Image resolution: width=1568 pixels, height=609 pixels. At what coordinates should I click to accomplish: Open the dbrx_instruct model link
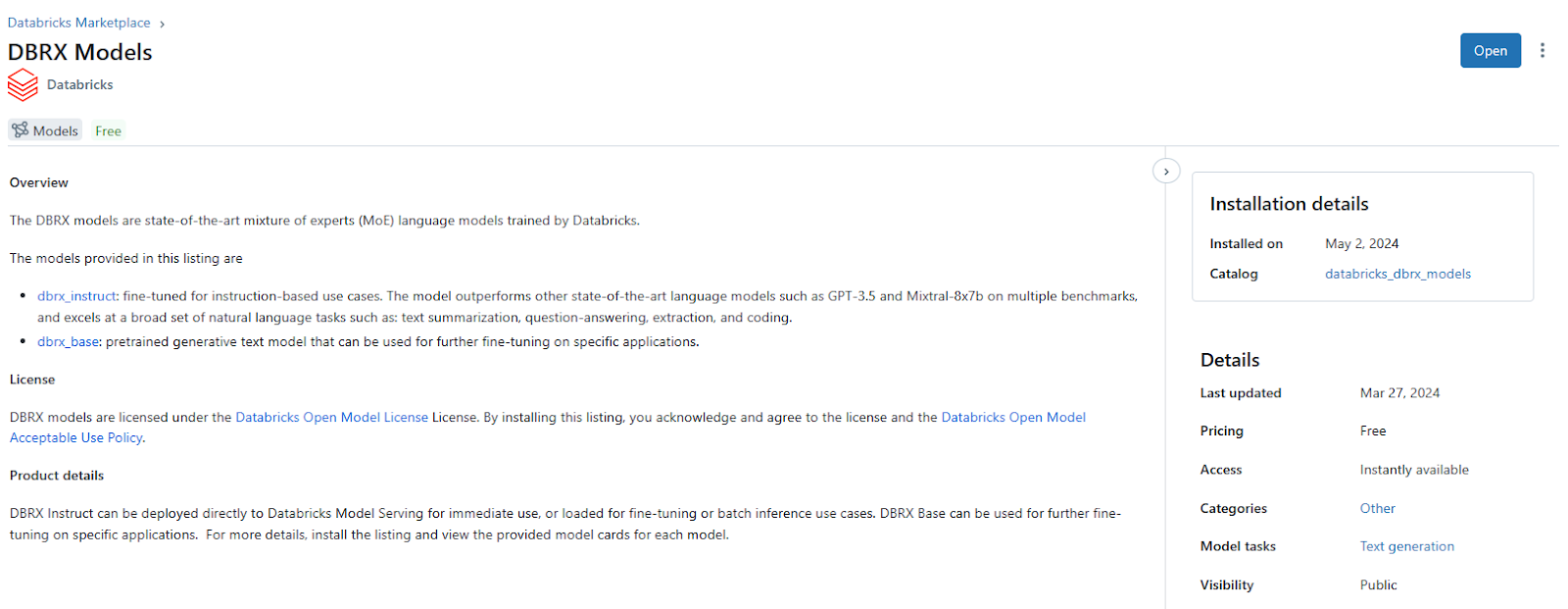coord(77,296)
